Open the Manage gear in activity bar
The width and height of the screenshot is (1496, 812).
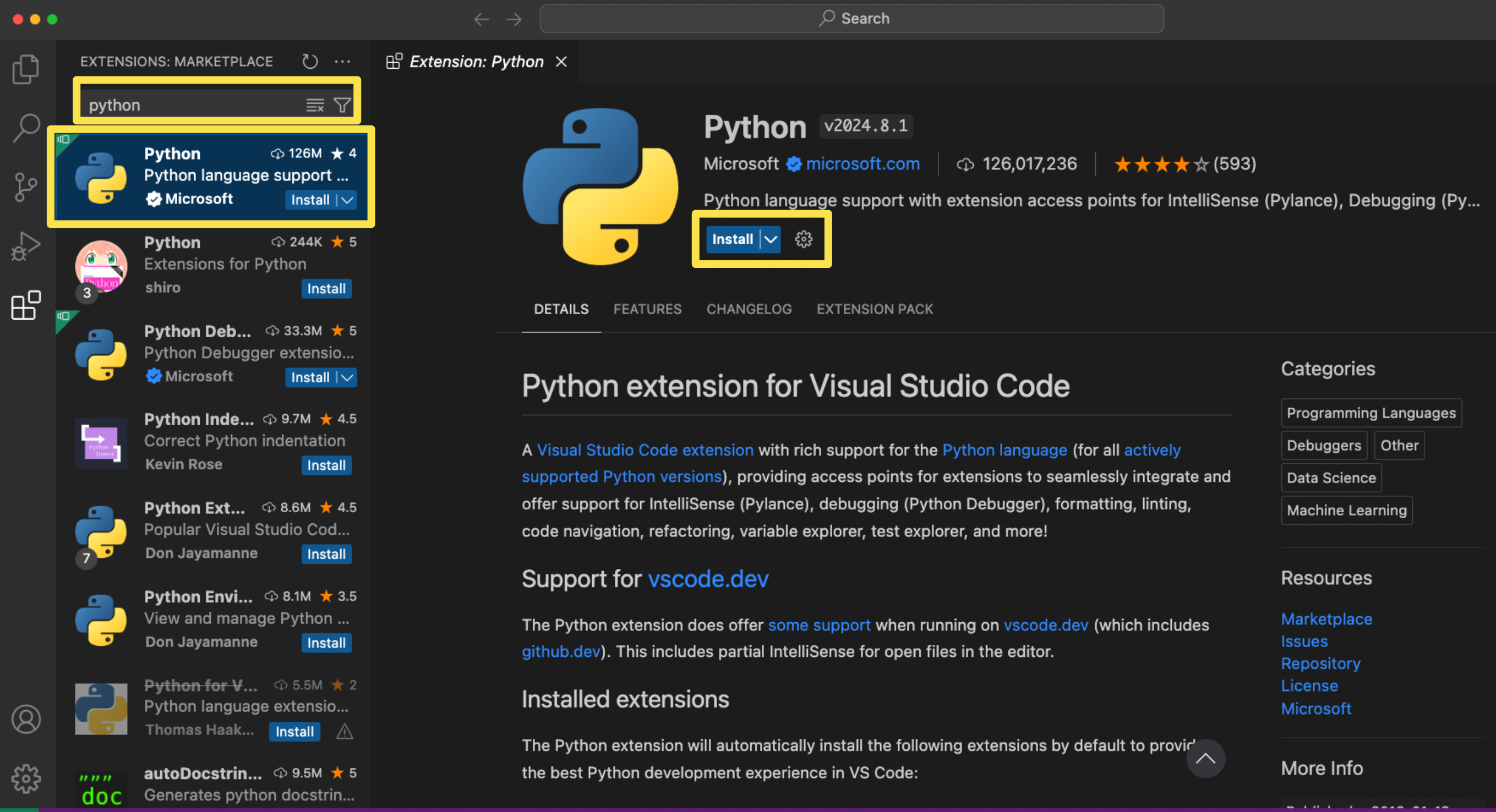point(26,778)
